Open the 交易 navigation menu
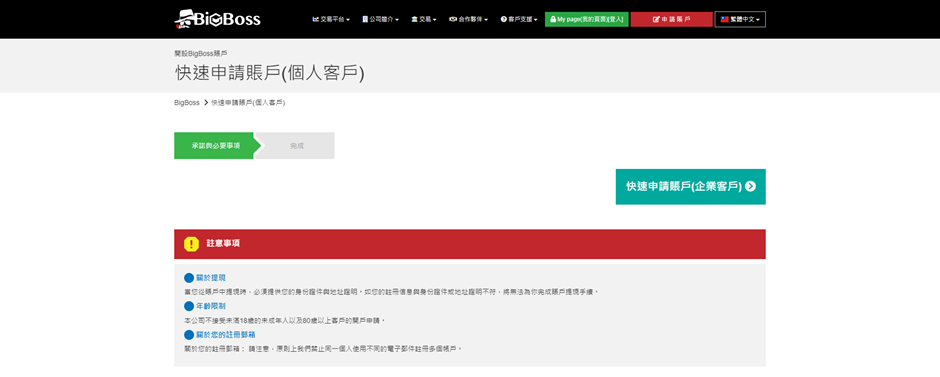Viewport: 940px width, 377px height. pos(424,19)
